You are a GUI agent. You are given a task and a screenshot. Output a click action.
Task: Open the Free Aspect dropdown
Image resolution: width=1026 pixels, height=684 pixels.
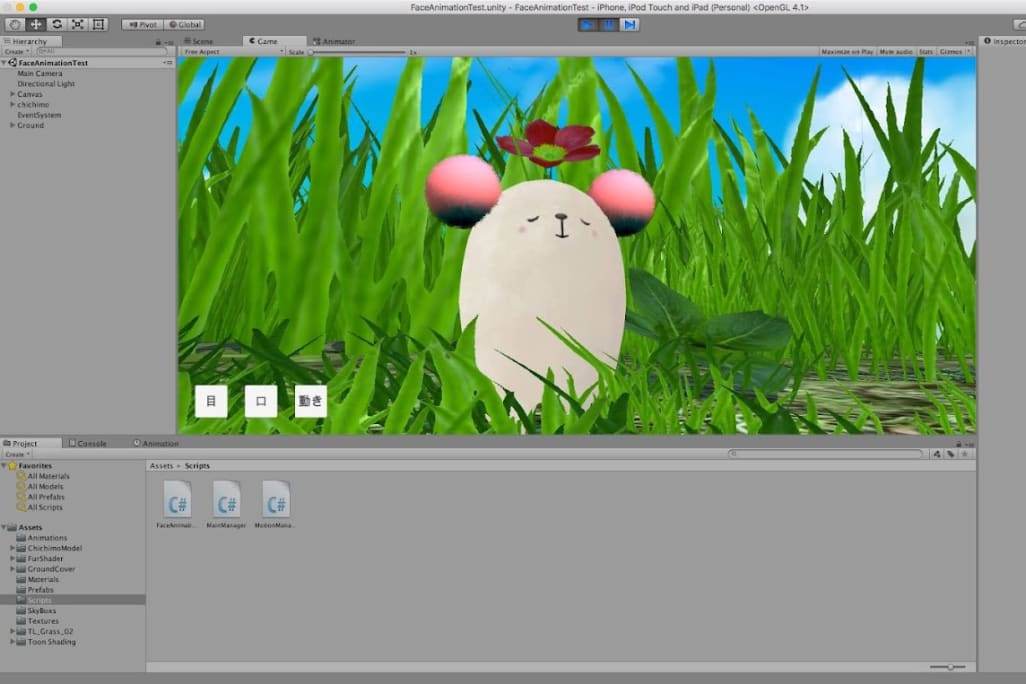[x=232, y=51]
